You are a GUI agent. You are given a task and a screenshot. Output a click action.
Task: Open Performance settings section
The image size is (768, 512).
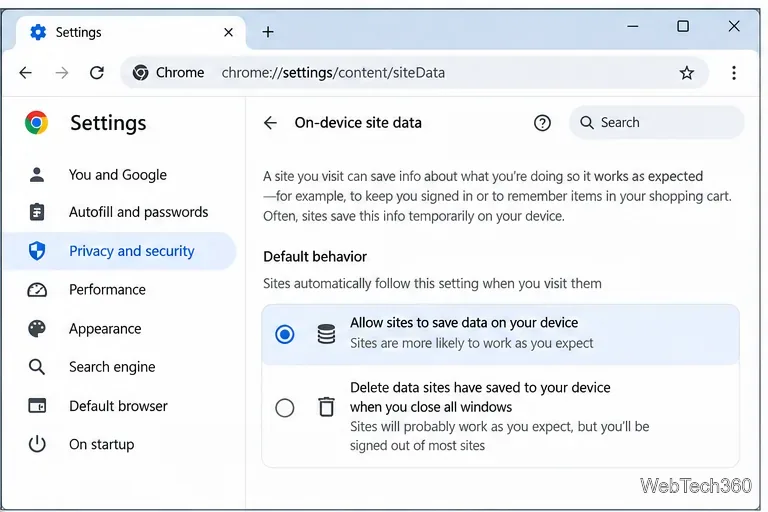[120, 290]
